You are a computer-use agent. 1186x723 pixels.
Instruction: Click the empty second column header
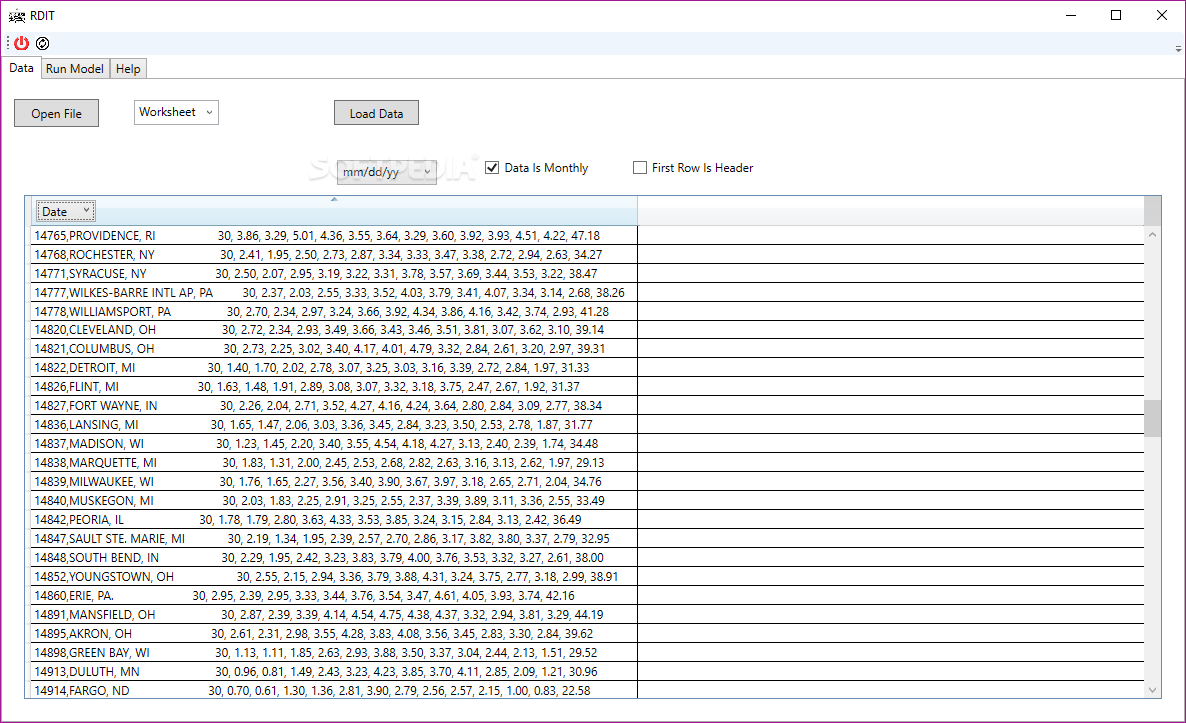point(891,211)
